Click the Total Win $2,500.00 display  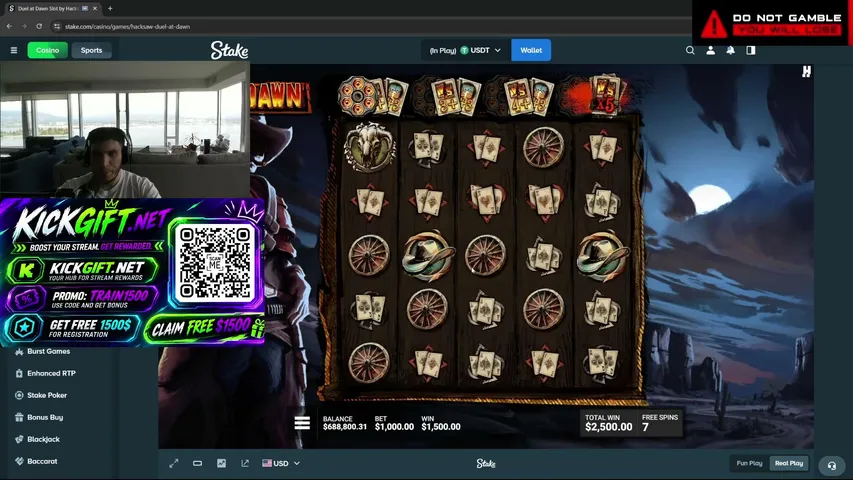coord(608,423)
